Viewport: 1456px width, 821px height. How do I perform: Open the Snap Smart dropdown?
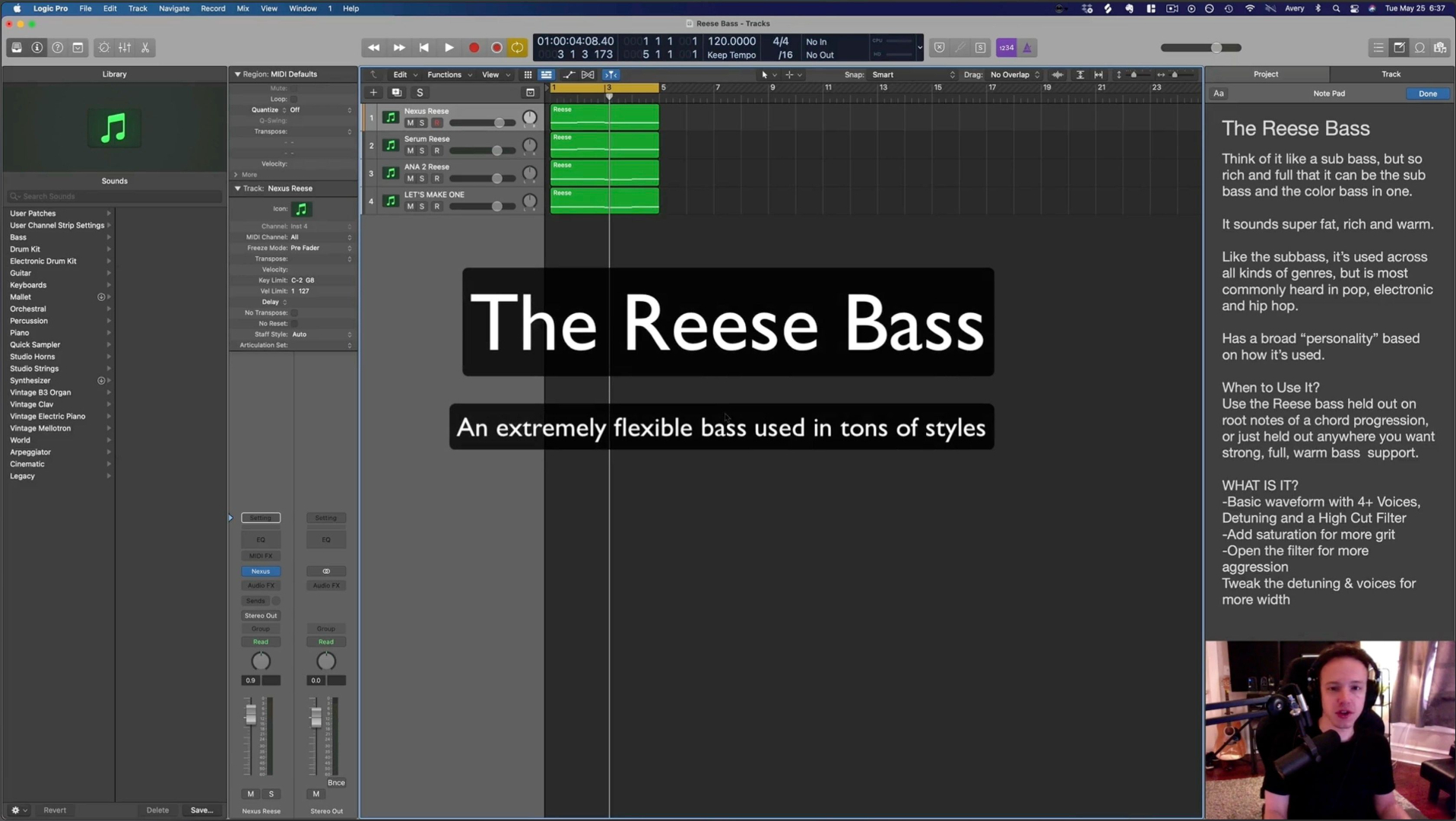point(913,74)
